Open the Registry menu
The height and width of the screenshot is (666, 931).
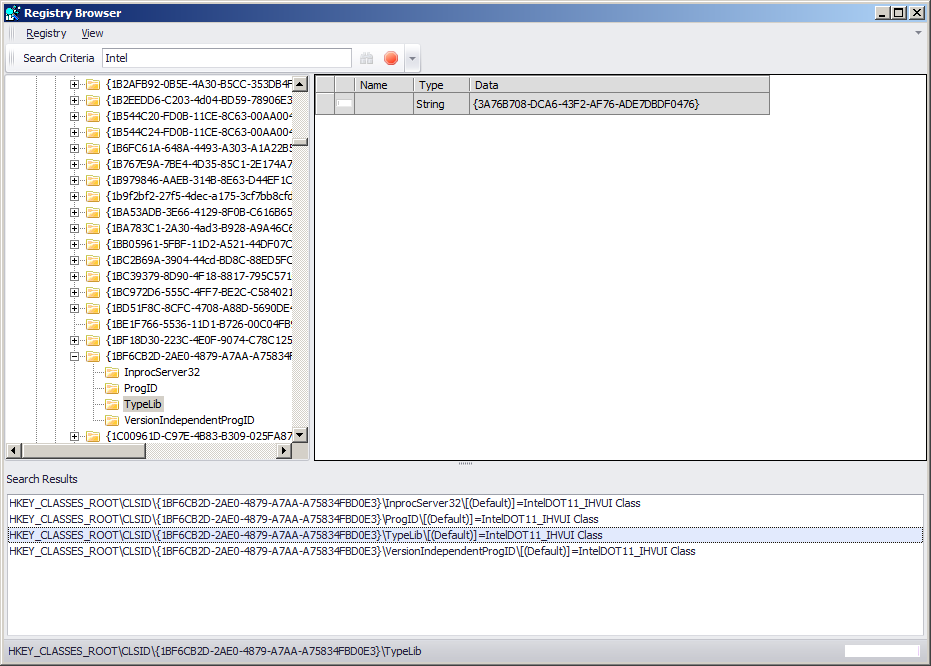[x=46, y=33]
